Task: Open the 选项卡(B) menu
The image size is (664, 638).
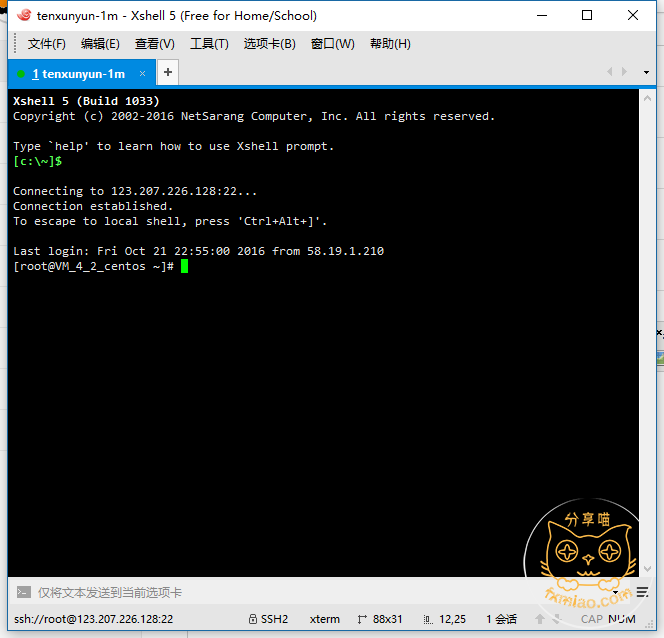Action: [x=269, y=44]
